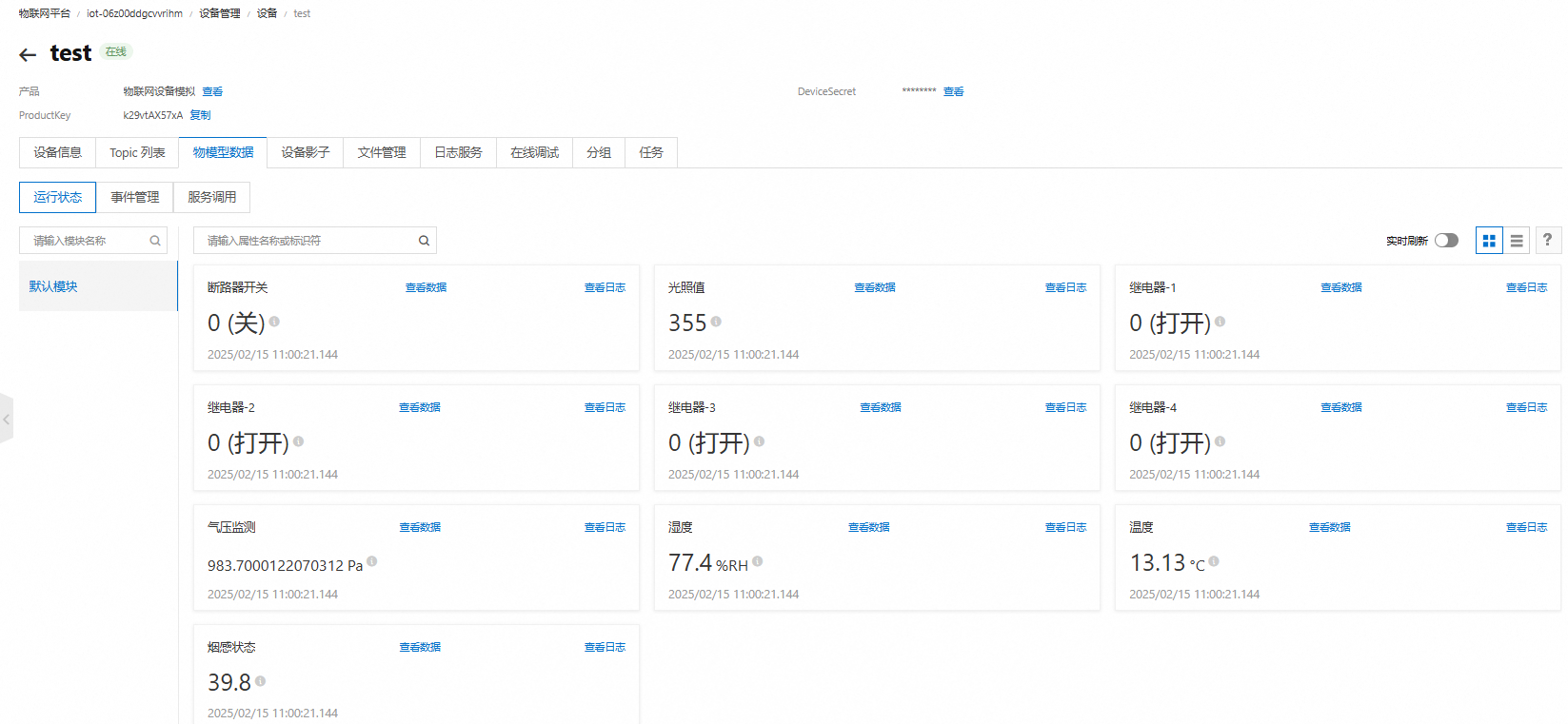Viewport: 1568px width, 724px height.
Task: Switch to grid card view
Action: click(1489, 241)
